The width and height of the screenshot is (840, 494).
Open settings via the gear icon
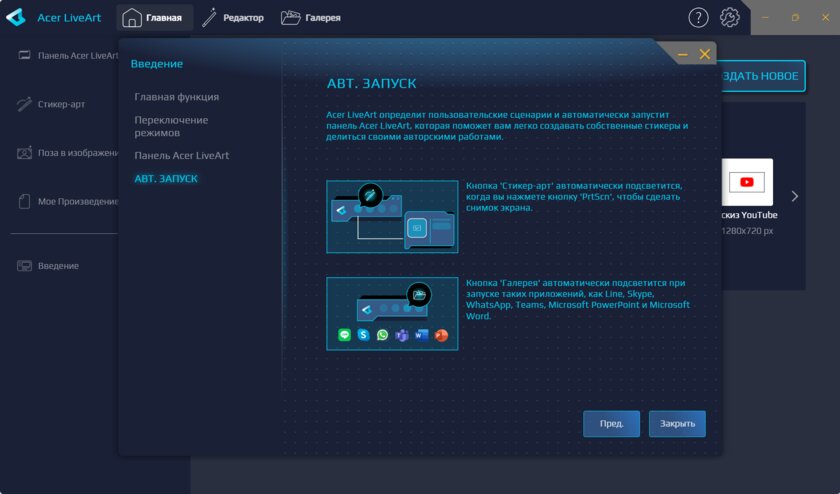[730, 17]
